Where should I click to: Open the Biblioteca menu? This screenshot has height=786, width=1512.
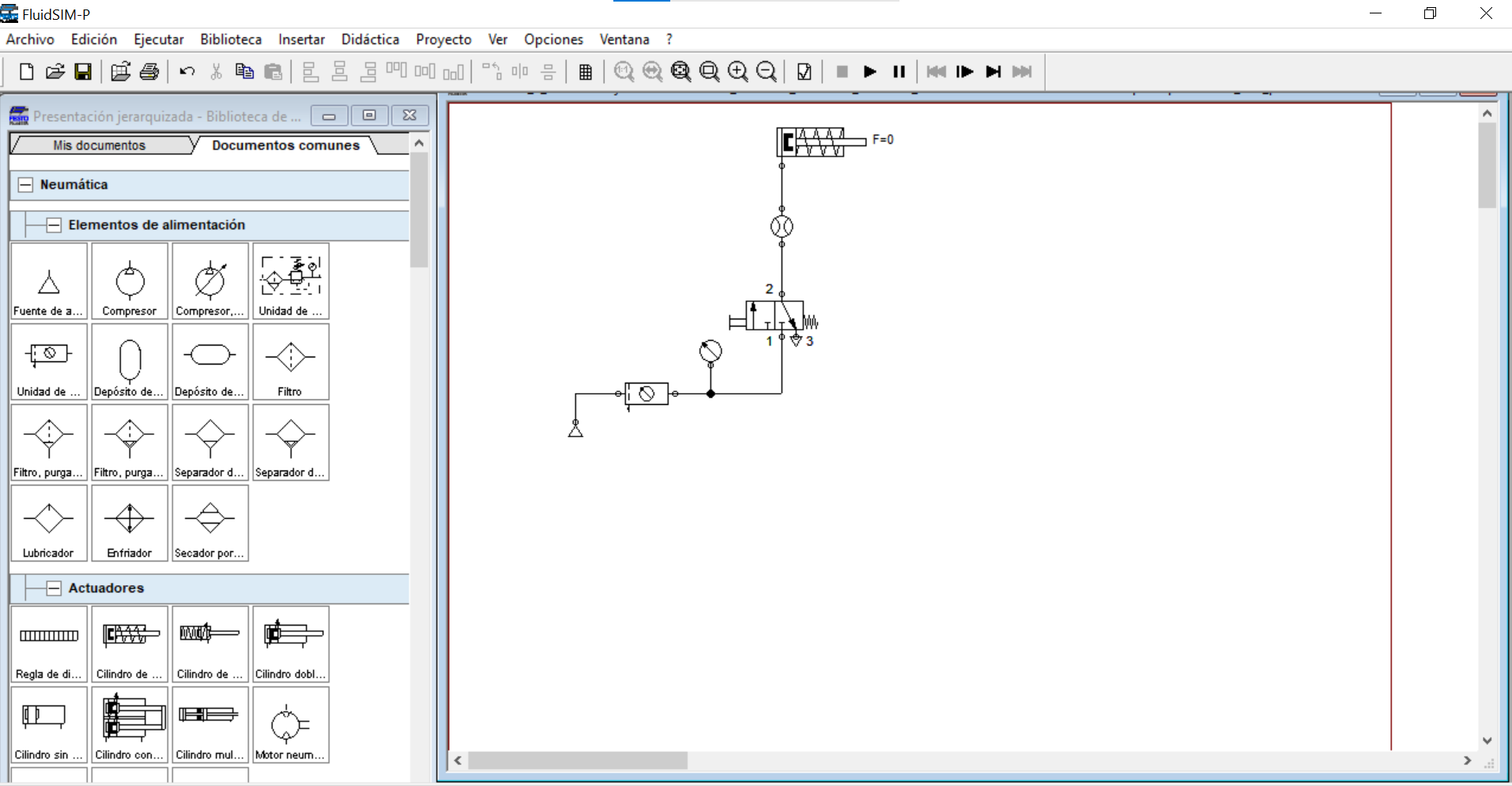[x=230, y=40]
